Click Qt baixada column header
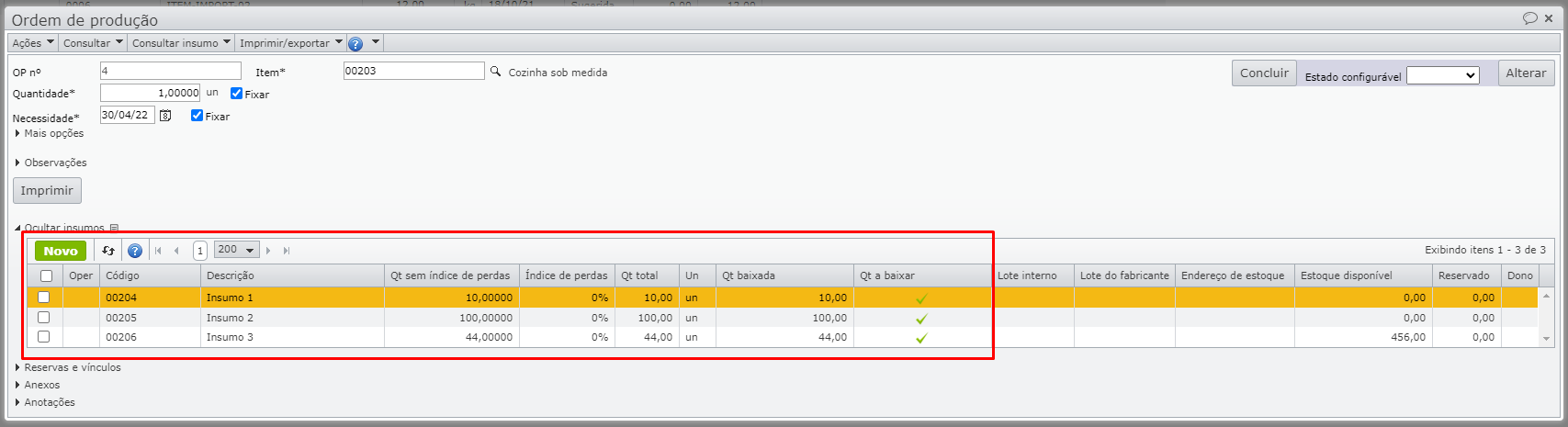Viewport: 1568px width, 427px height. click(784, 275)
